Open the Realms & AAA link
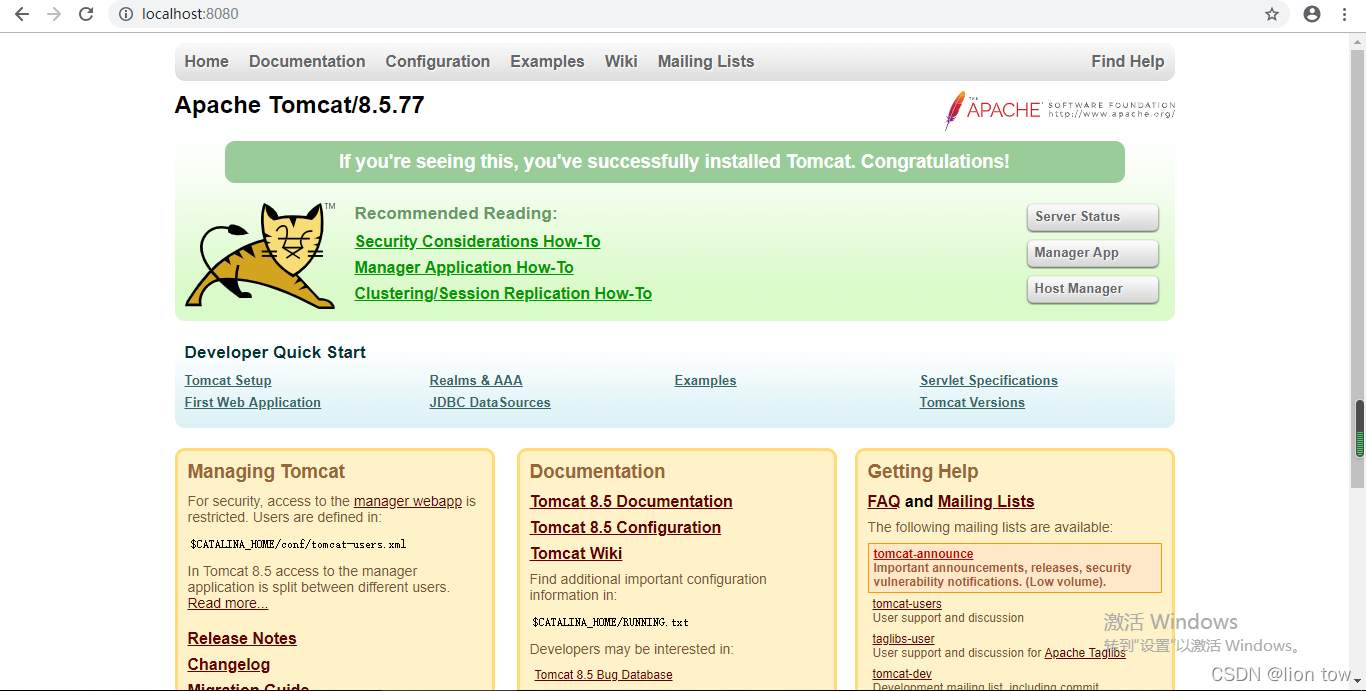 (x=476, y=380)
